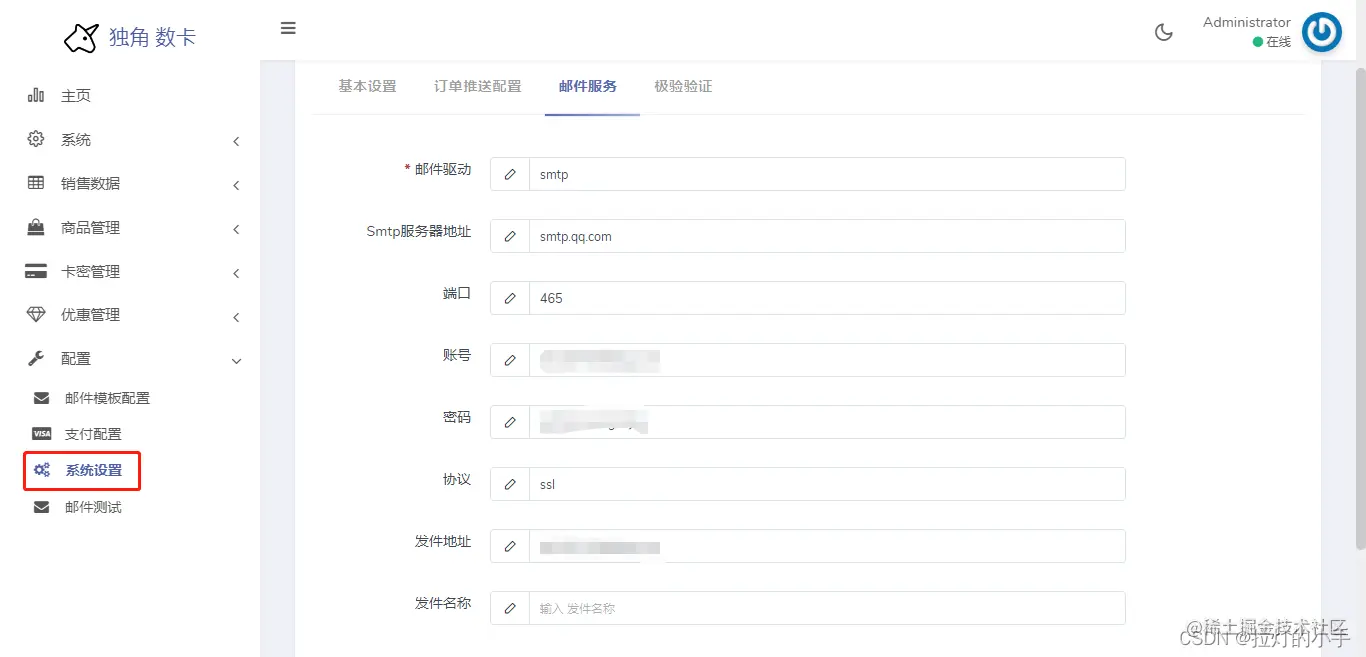
Task: Switch to the 基本设置 tab
Action: coord(366,86)
